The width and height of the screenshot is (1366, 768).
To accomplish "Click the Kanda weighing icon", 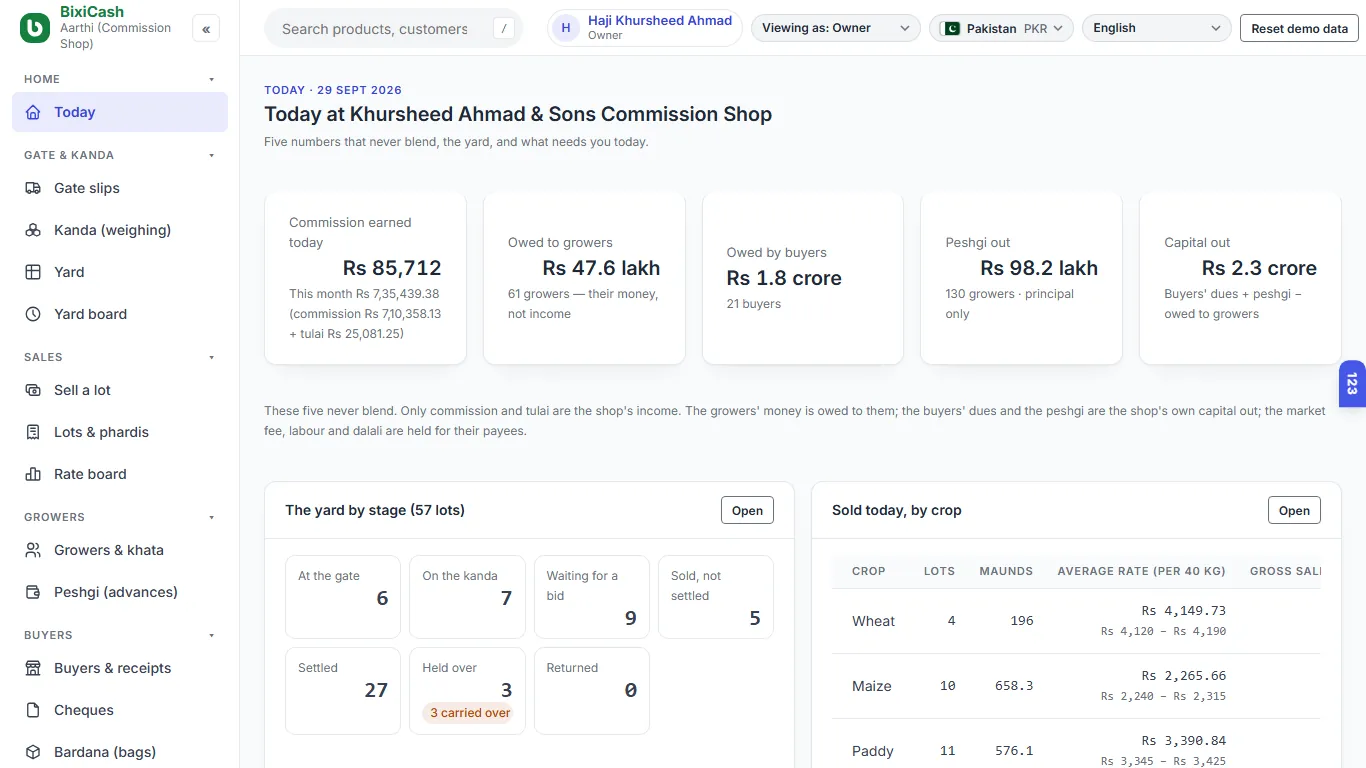I will tap(34, 230).
